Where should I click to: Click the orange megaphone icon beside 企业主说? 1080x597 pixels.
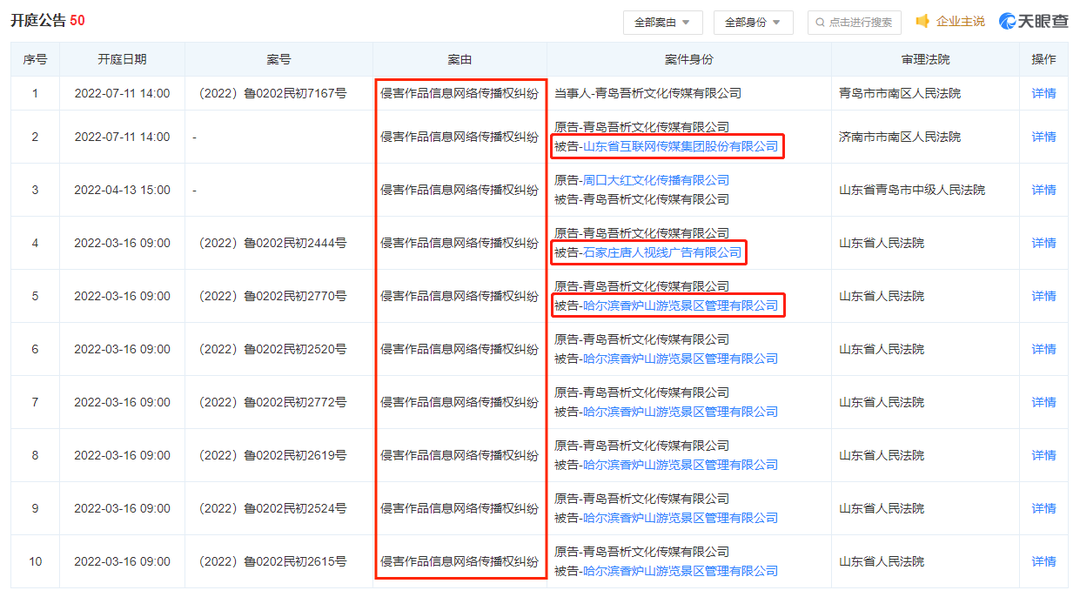922,22
